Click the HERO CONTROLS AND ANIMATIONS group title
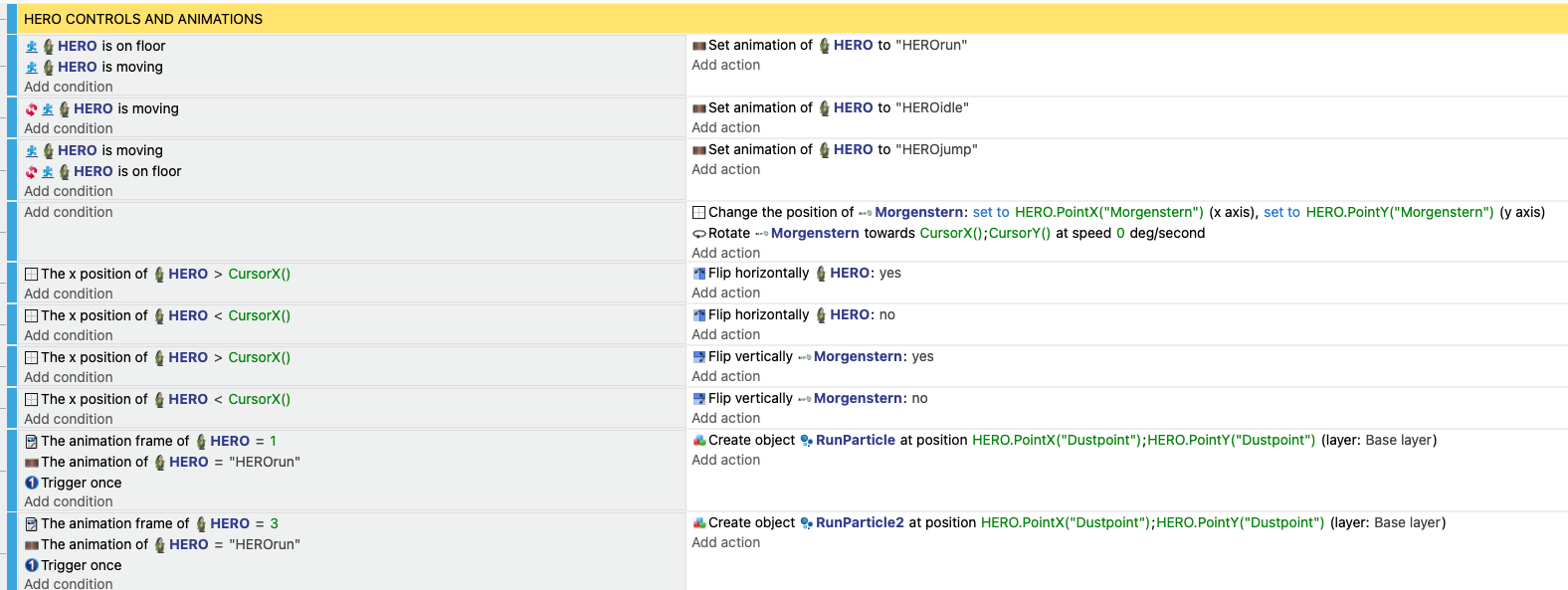 point(143,19)
